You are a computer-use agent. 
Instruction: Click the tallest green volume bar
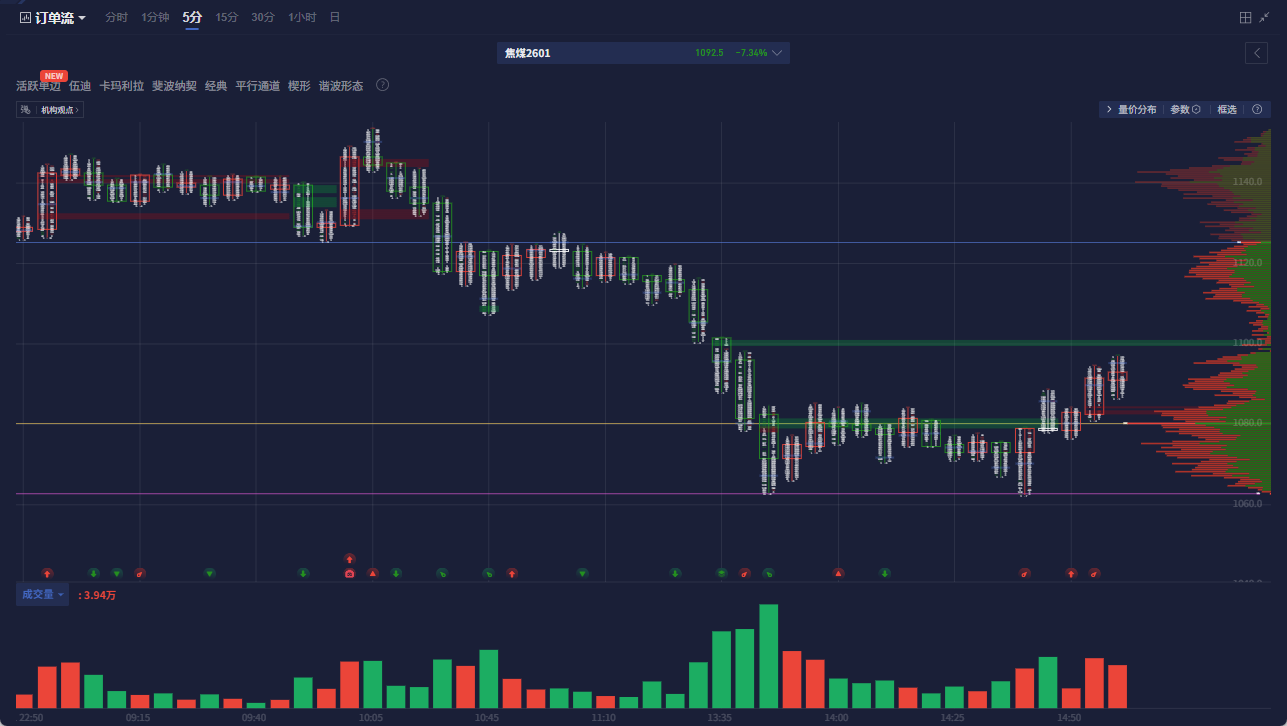tap(768, 656)
